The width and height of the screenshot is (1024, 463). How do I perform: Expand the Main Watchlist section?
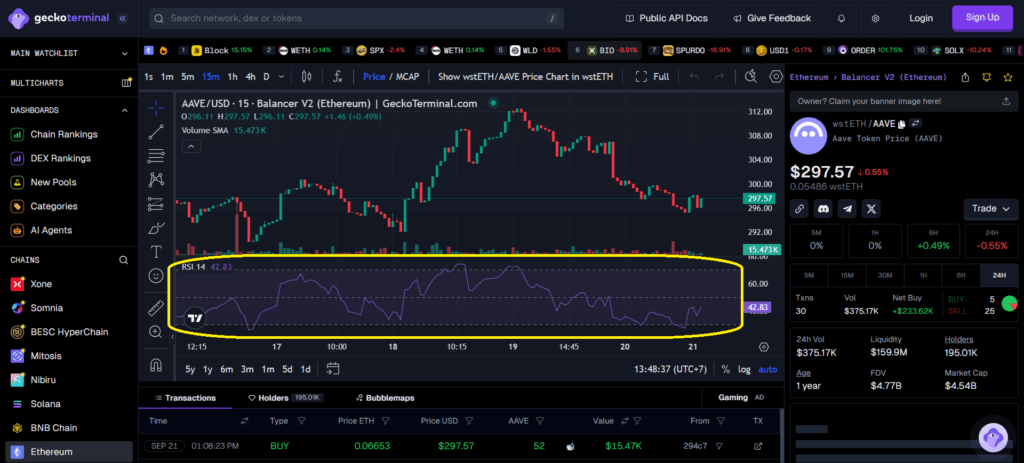[x=124, y=53]
